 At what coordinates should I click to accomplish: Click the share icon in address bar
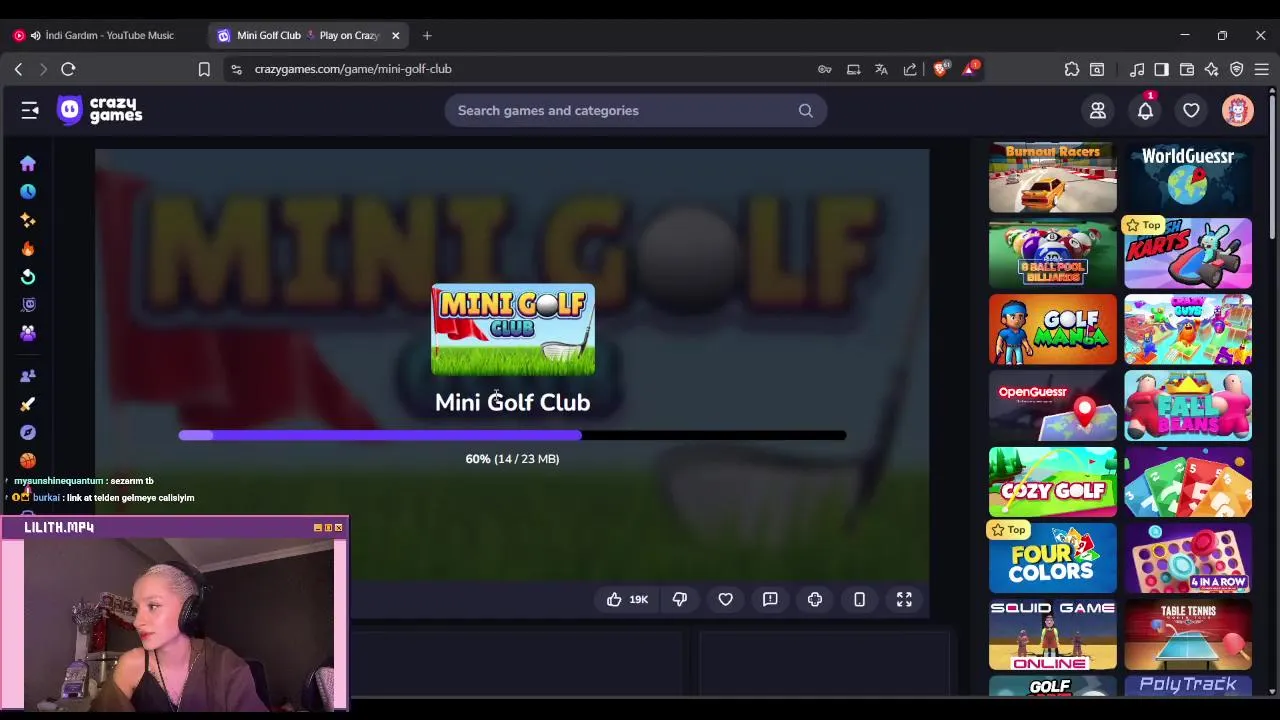coord(910,69)
